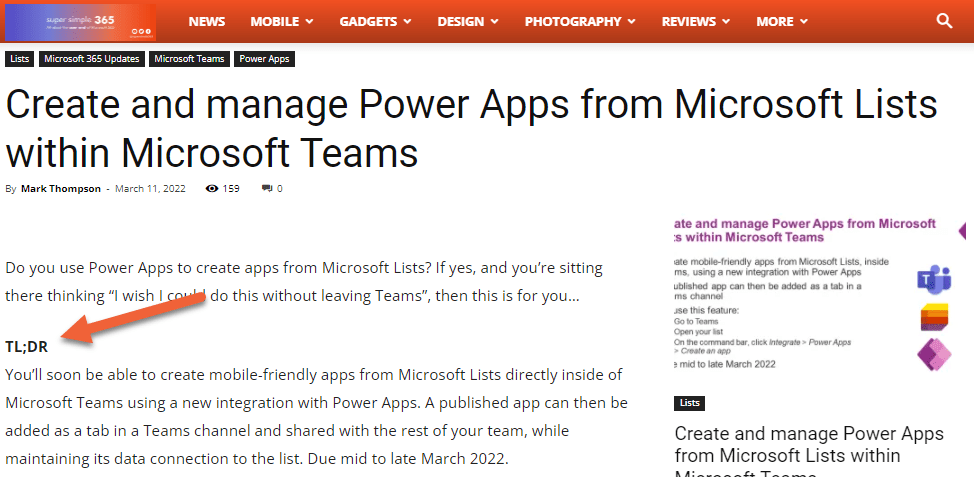Expand the MORE dropdown menu
This screenshot has width=974, height=477.
782,22
